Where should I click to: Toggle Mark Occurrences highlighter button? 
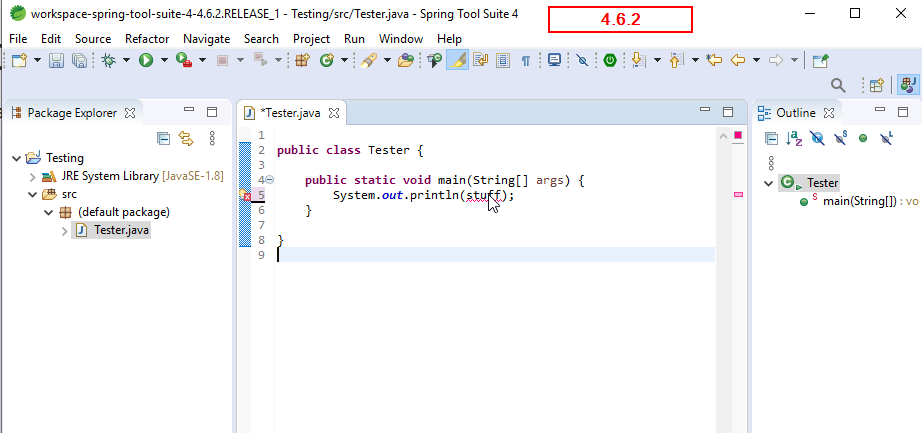point(457,60)
